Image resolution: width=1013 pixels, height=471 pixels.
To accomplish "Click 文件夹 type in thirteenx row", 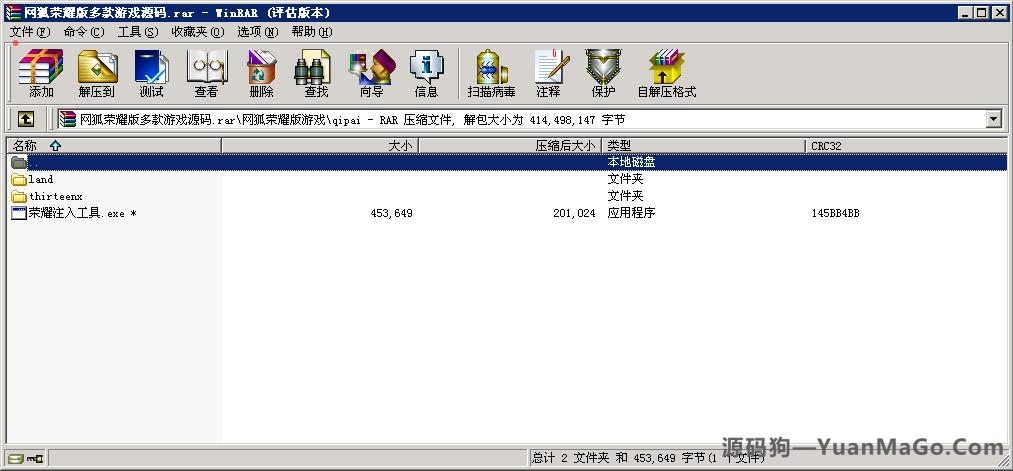I will [x=625, y=196].
